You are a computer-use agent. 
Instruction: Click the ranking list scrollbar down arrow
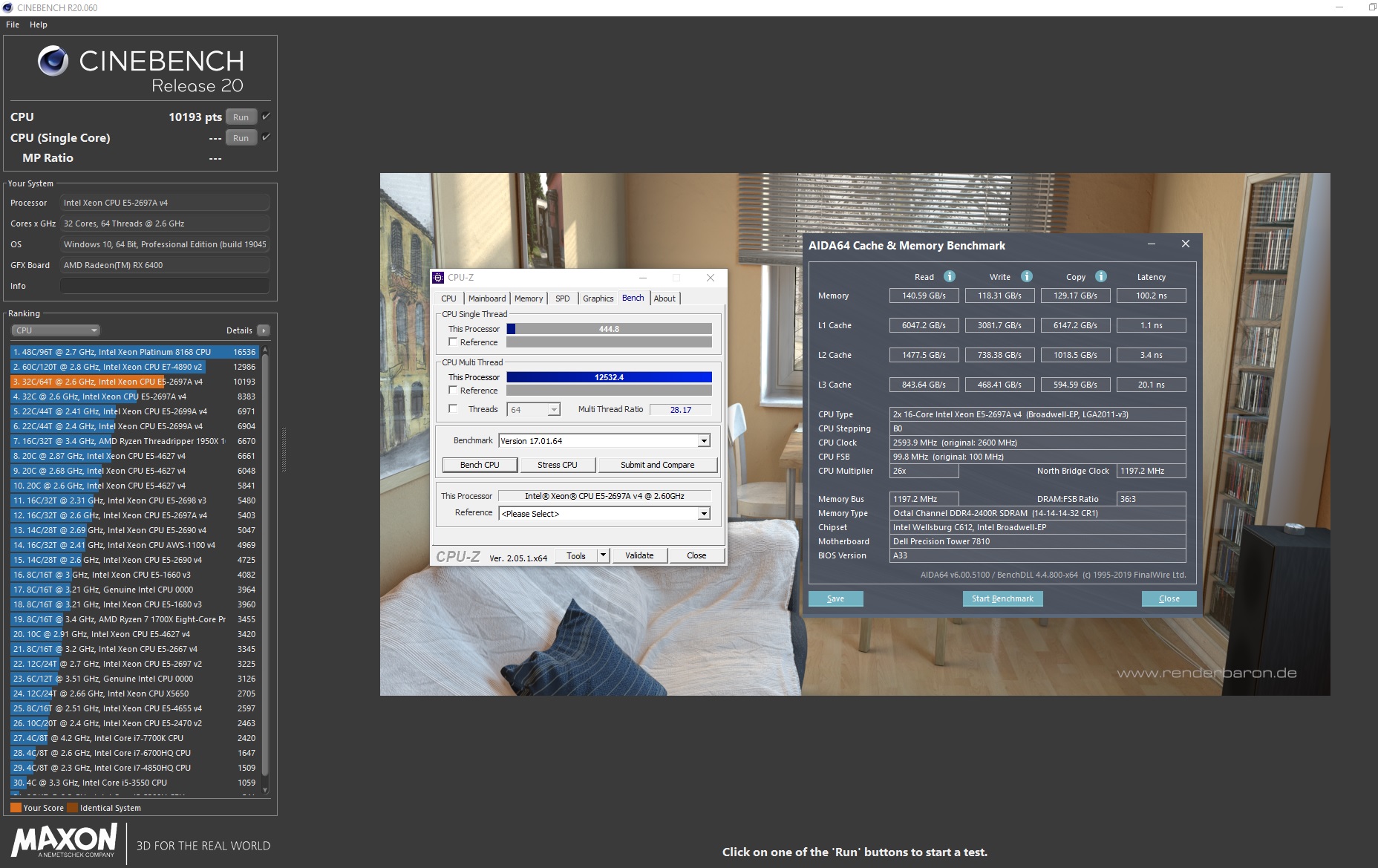265,790
